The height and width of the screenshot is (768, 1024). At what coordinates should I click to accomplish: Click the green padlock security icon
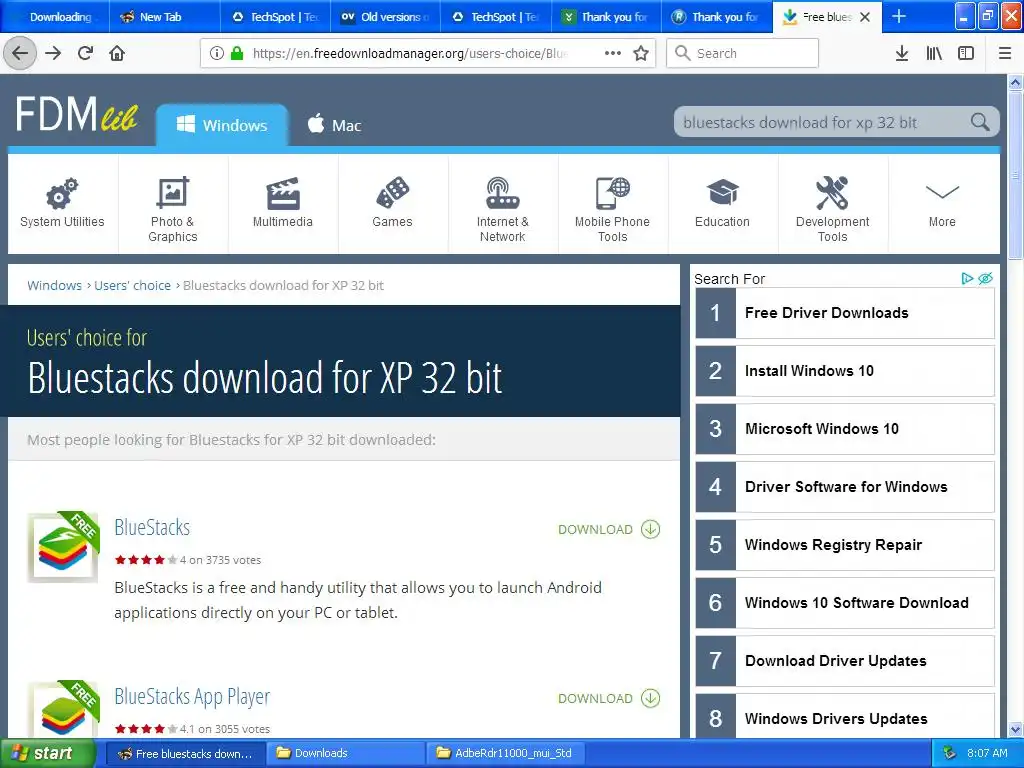click(x=237, y=53)
